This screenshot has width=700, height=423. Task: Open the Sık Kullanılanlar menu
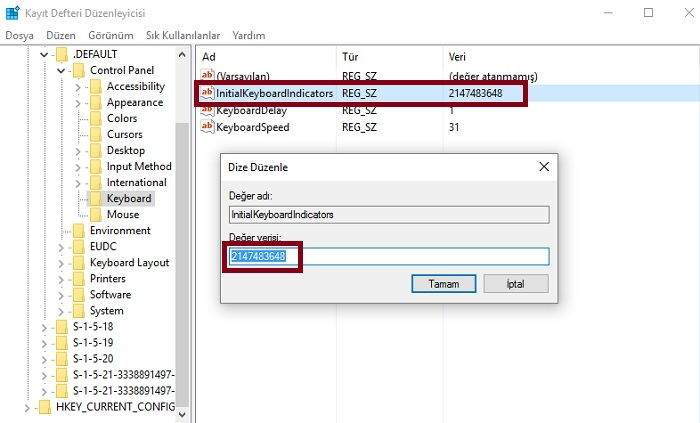click(183, 35)
